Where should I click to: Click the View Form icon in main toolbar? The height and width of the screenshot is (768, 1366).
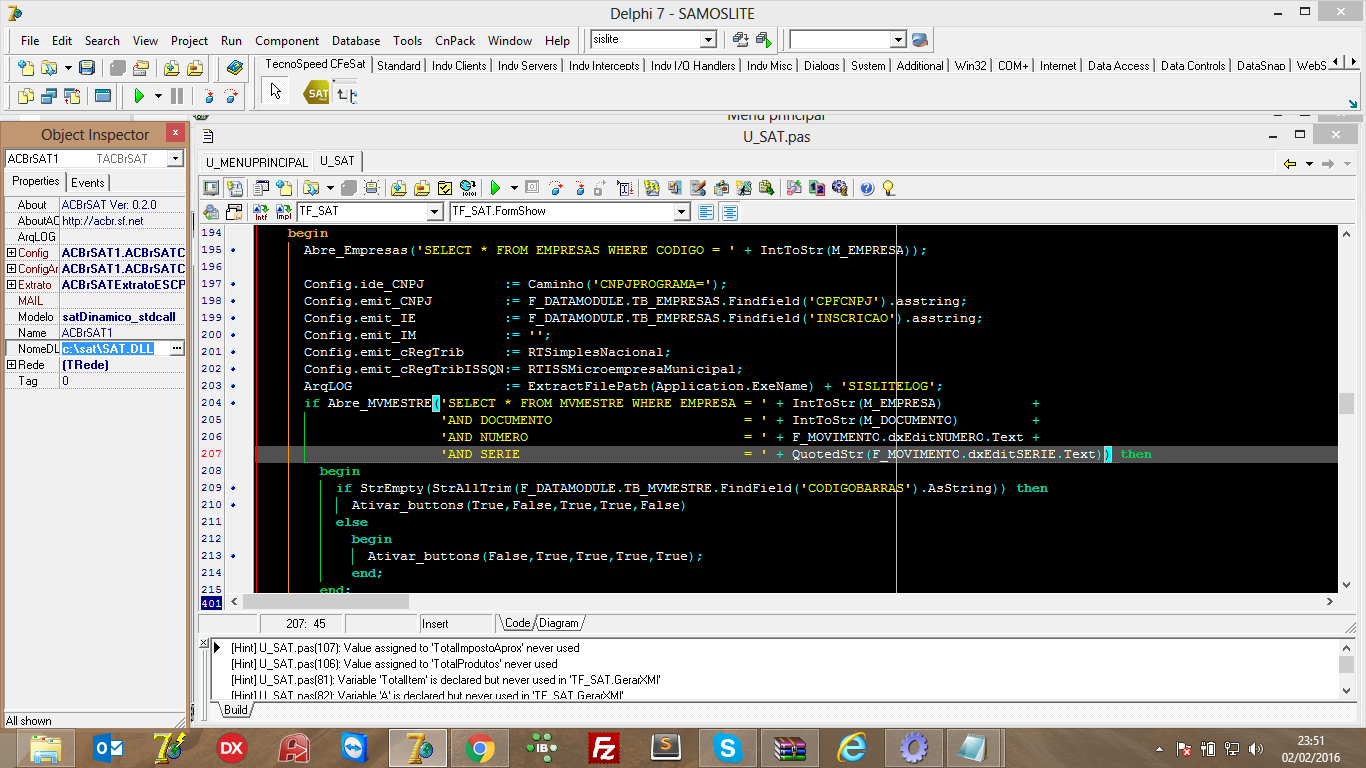[49, 96]
